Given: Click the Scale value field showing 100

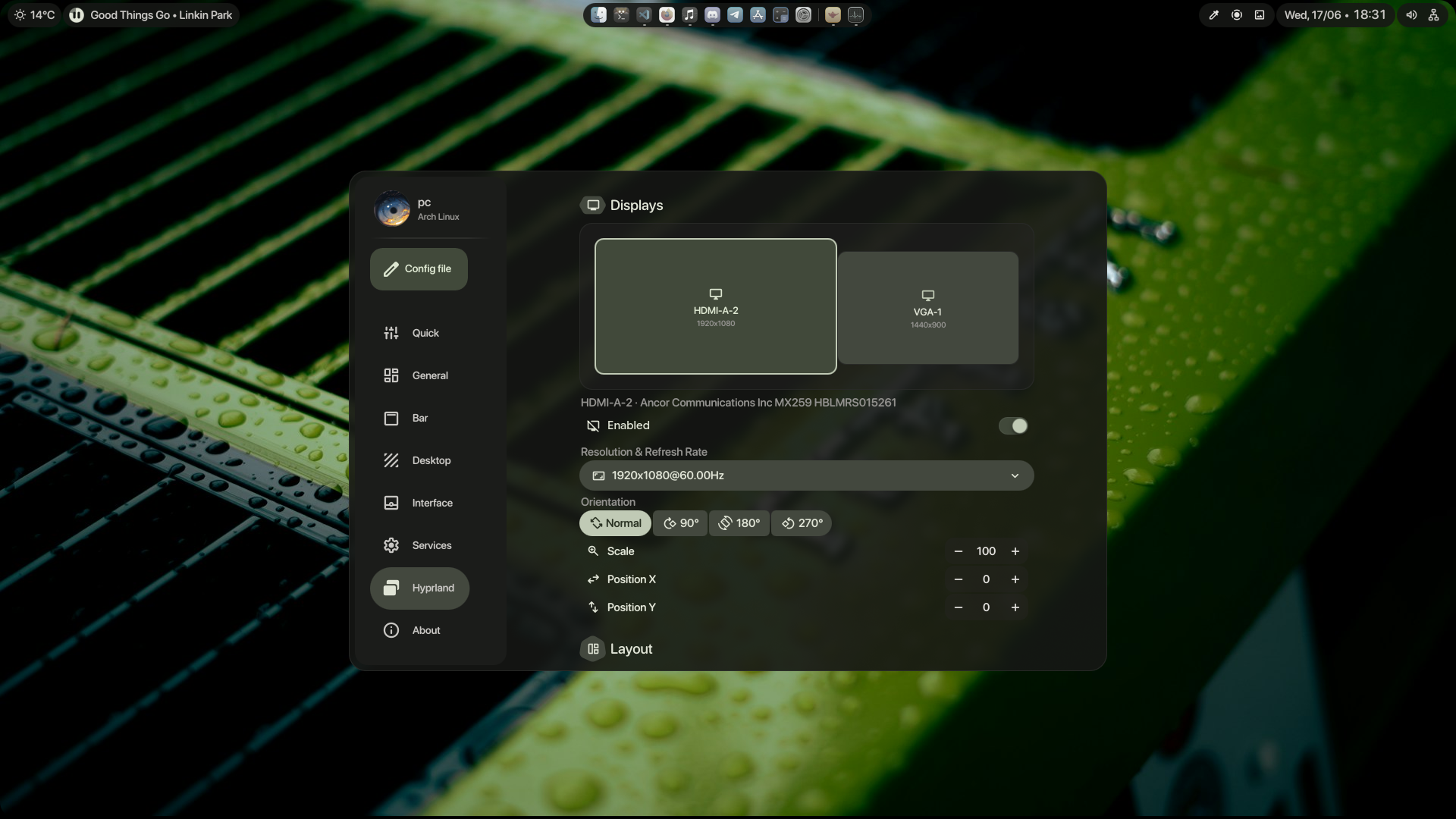Looking at the screenshot, I should [987, 551].
